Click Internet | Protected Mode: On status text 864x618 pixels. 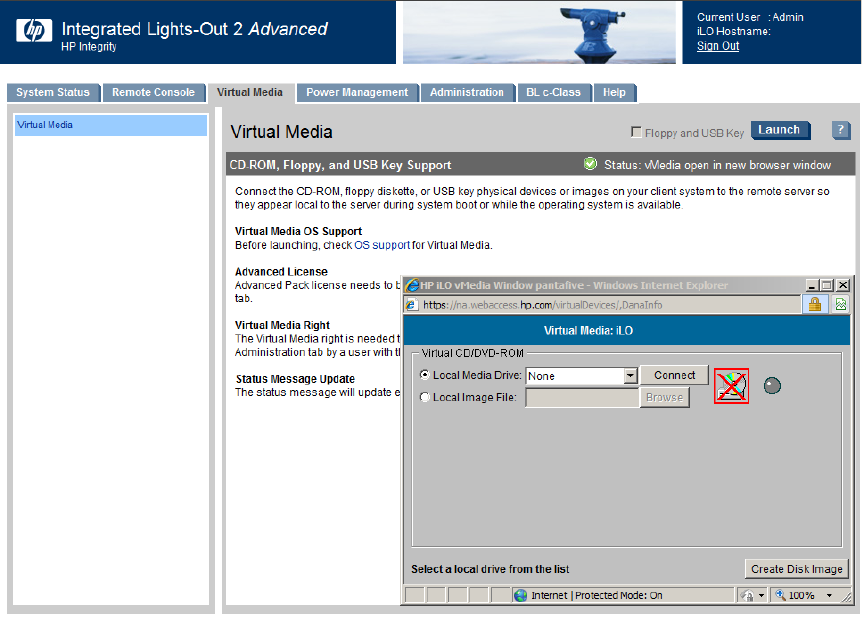click(597, 595)
